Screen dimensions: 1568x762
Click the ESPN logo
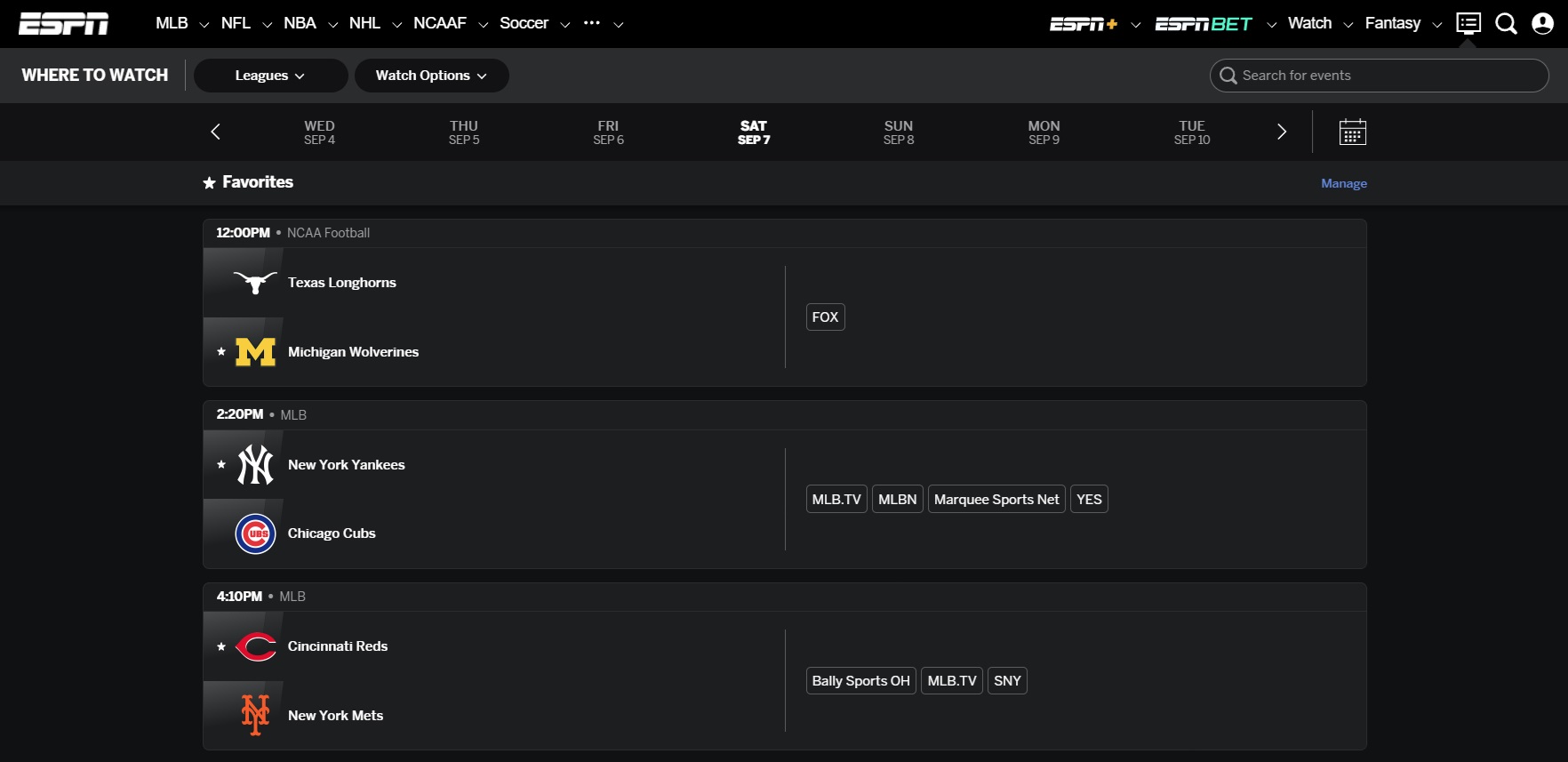[63, 23]
